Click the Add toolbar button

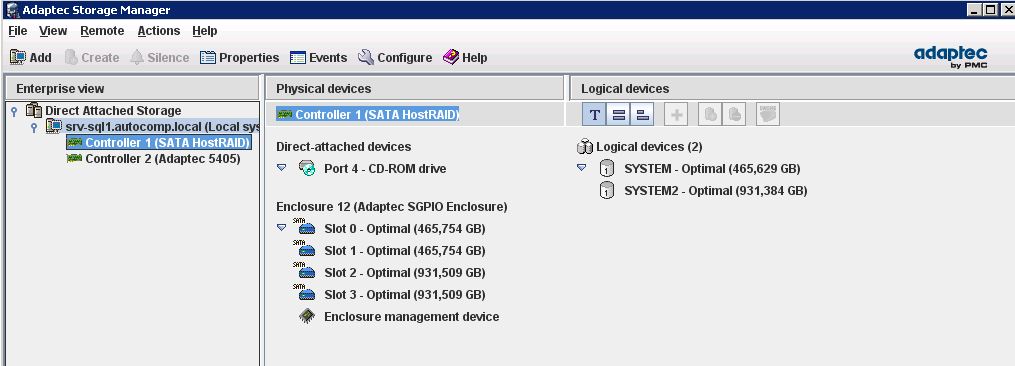30,58
